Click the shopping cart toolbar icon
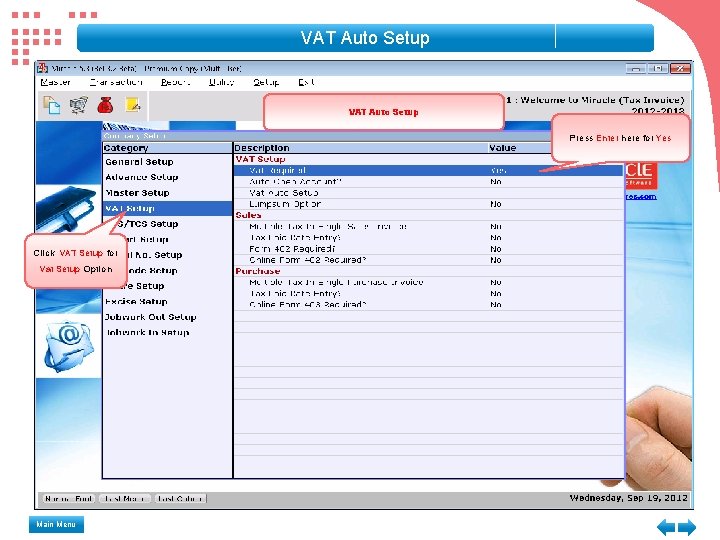This screenshot has height=540, width=720. (x=79, y=105)
